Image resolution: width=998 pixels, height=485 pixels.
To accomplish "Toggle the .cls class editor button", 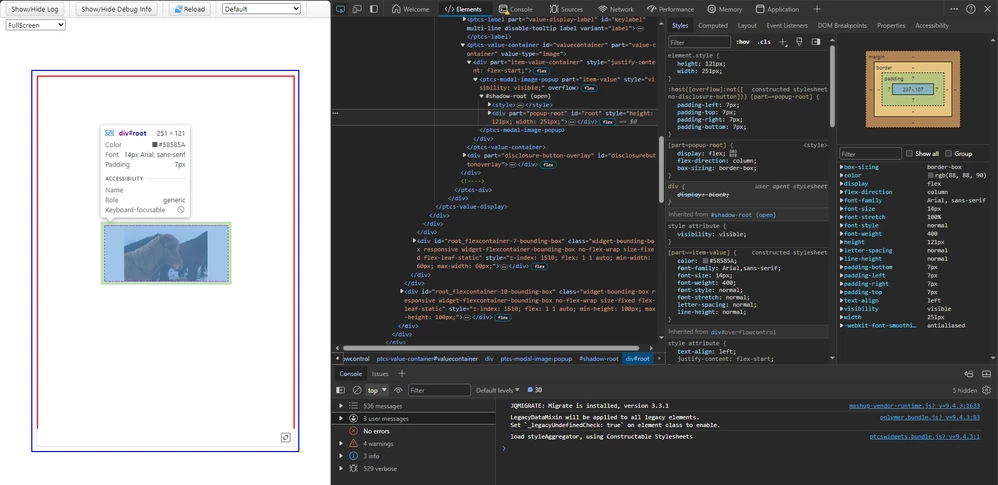I will [764, 42].
